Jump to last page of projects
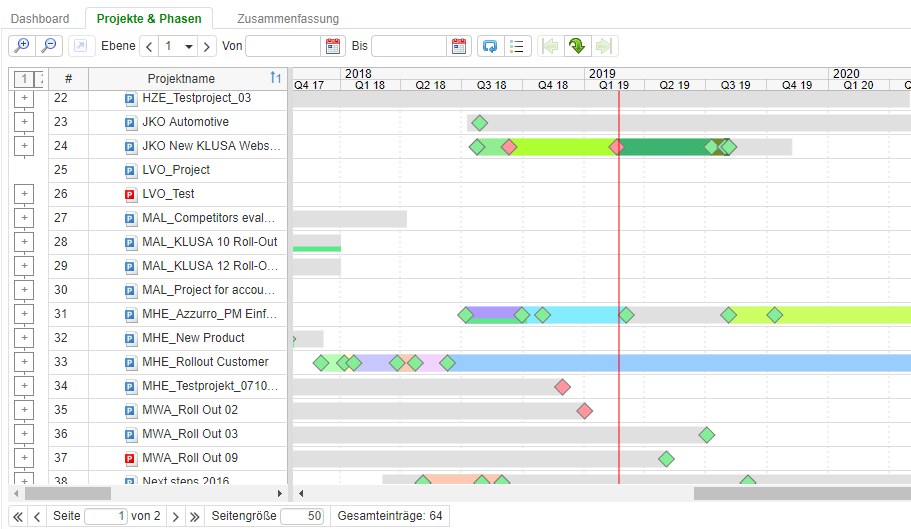 [x=194, y=516]
